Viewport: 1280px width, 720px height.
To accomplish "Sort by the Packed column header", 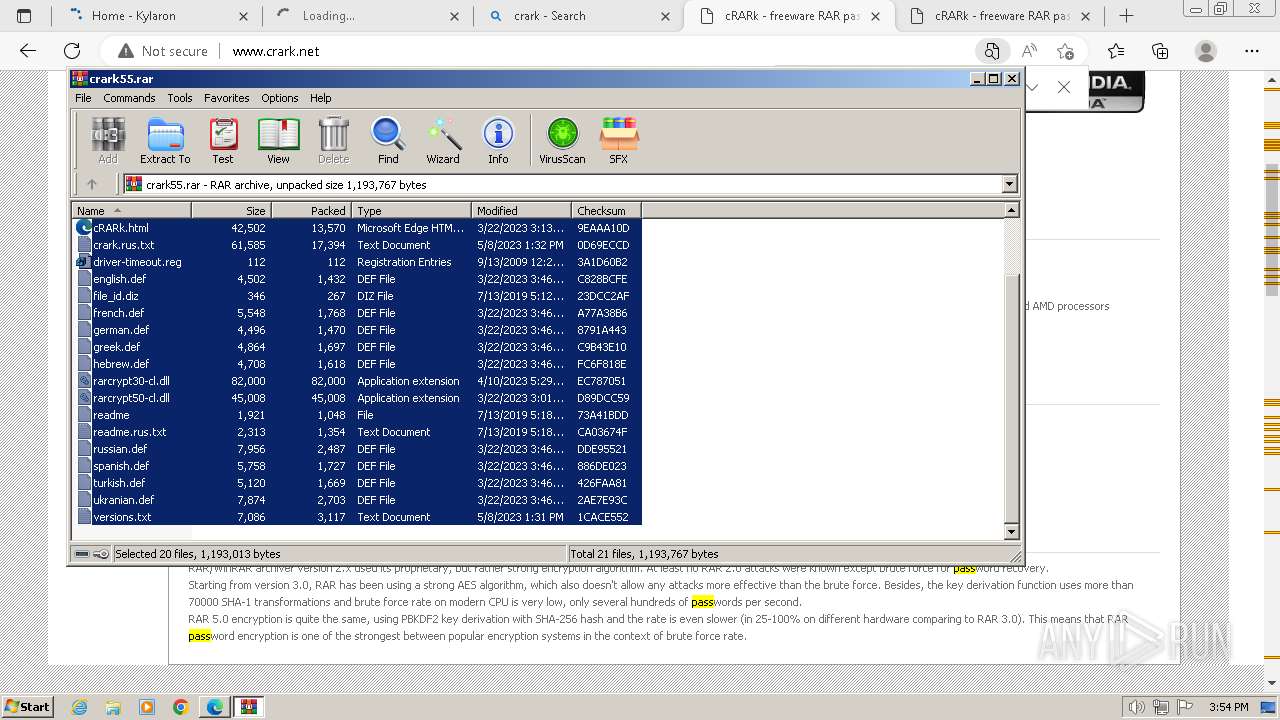I will point(311,210).
